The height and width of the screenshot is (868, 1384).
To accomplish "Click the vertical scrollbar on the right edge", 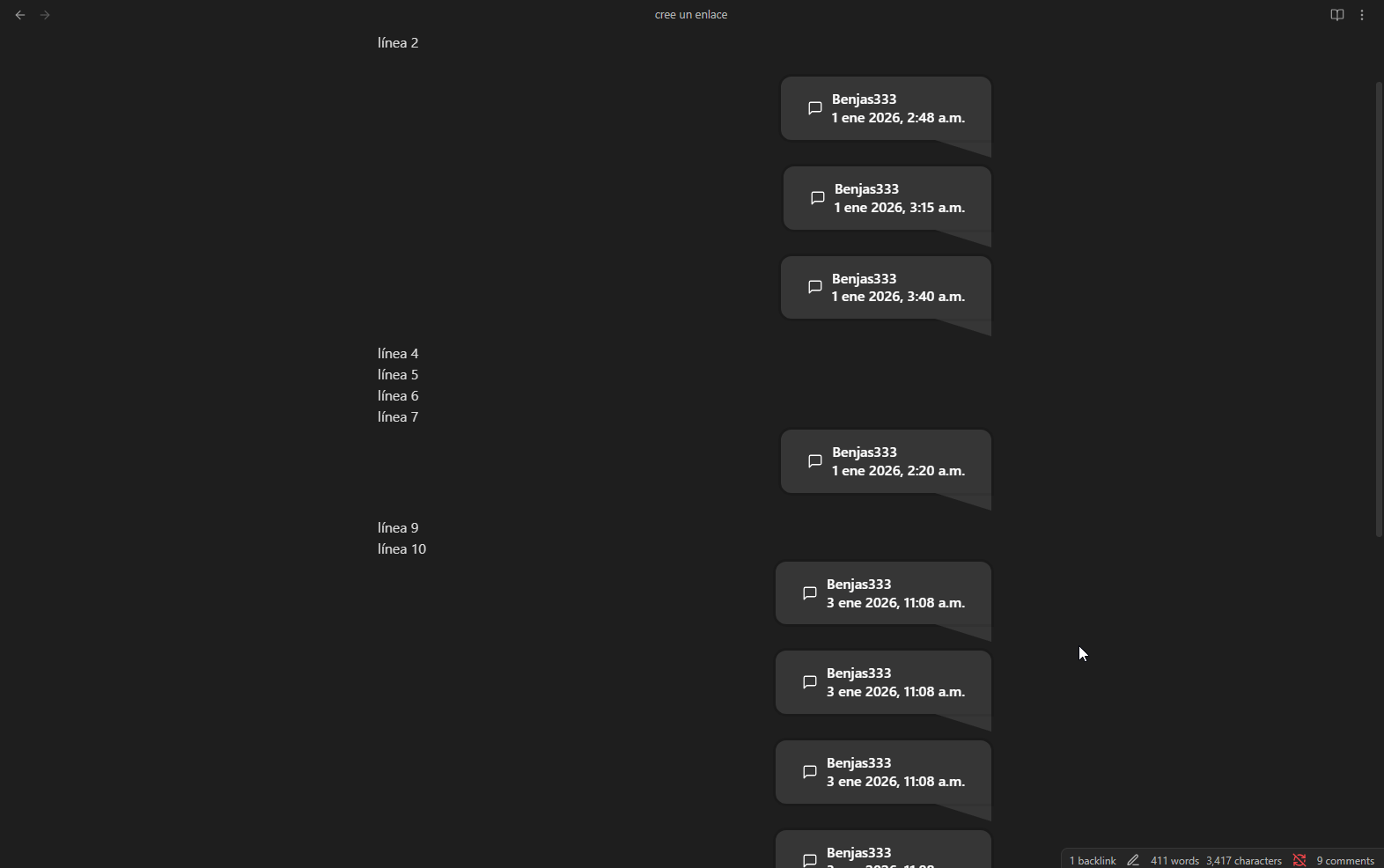I will 1378,308.
